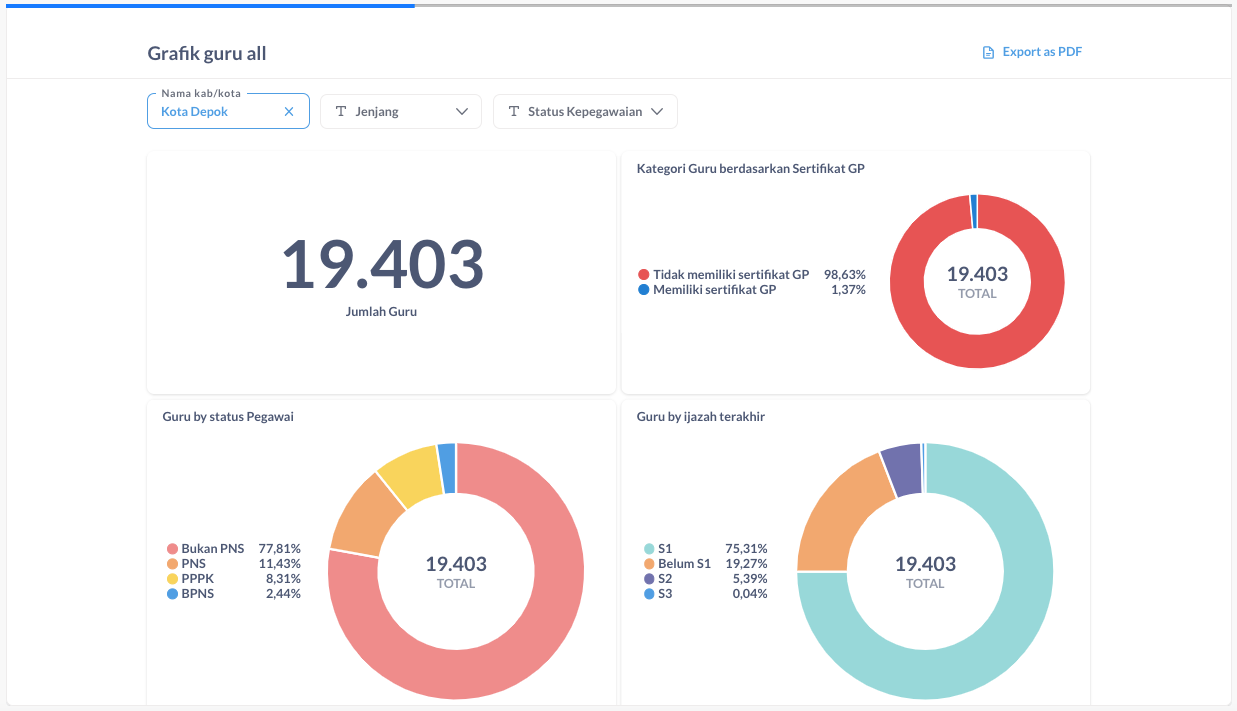Click the Kategori Guru berdasarkan Sertifikat GP title

click(750, 169)
